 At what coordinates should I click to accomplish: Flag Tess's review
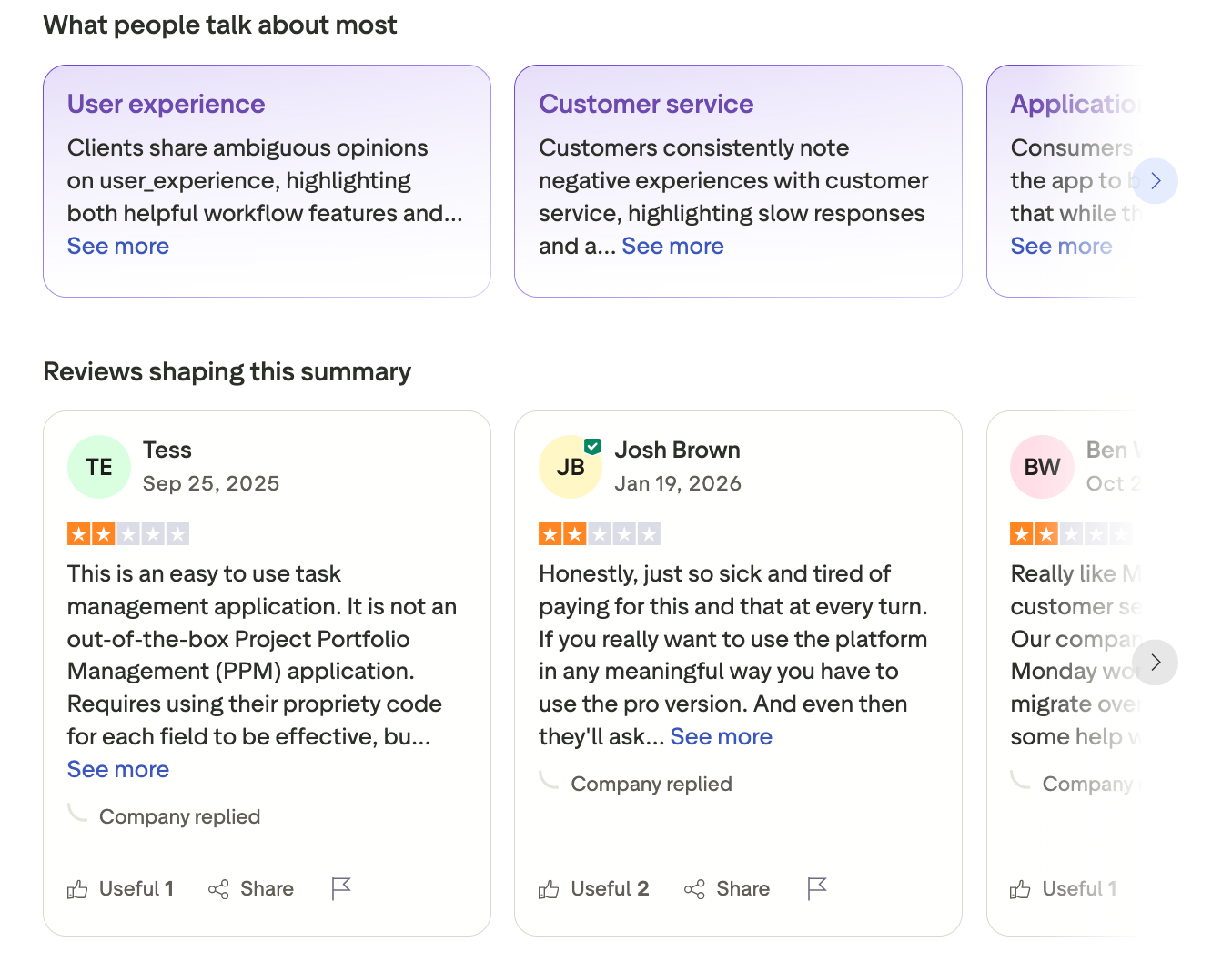tap(341, 888)
